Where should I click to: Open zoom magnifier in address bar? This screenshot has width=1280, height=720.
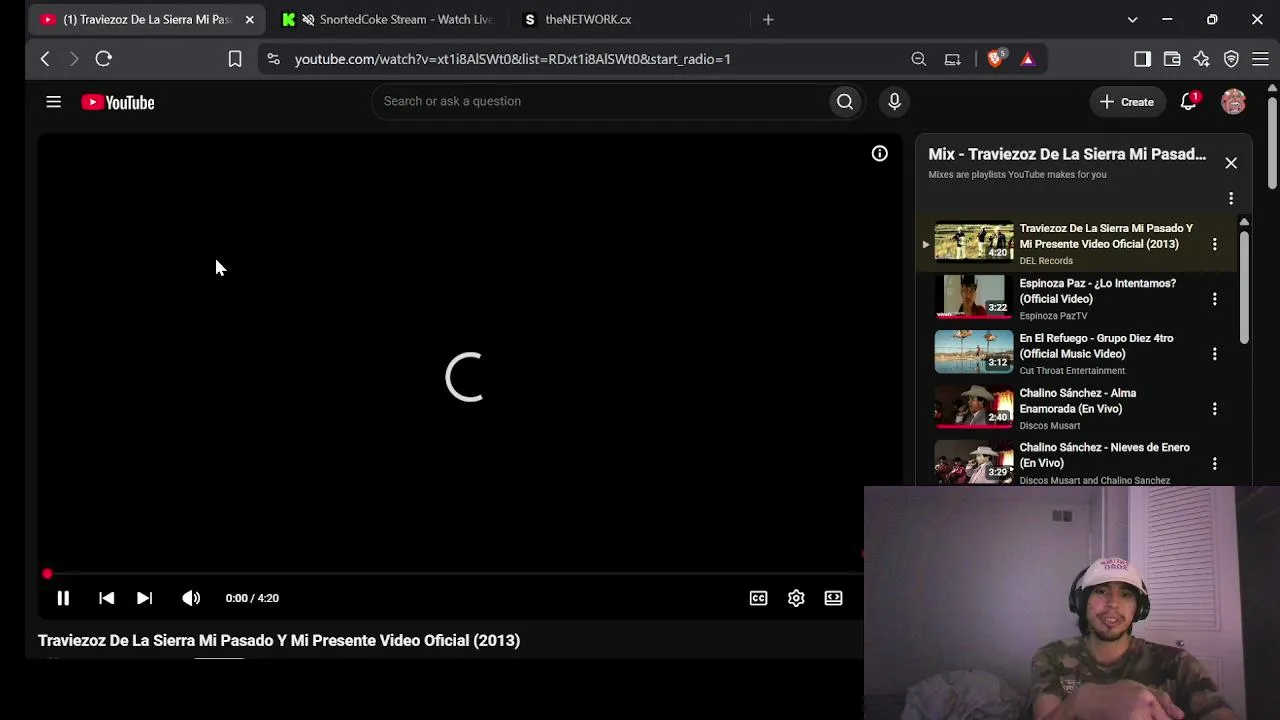coord(918,59)
